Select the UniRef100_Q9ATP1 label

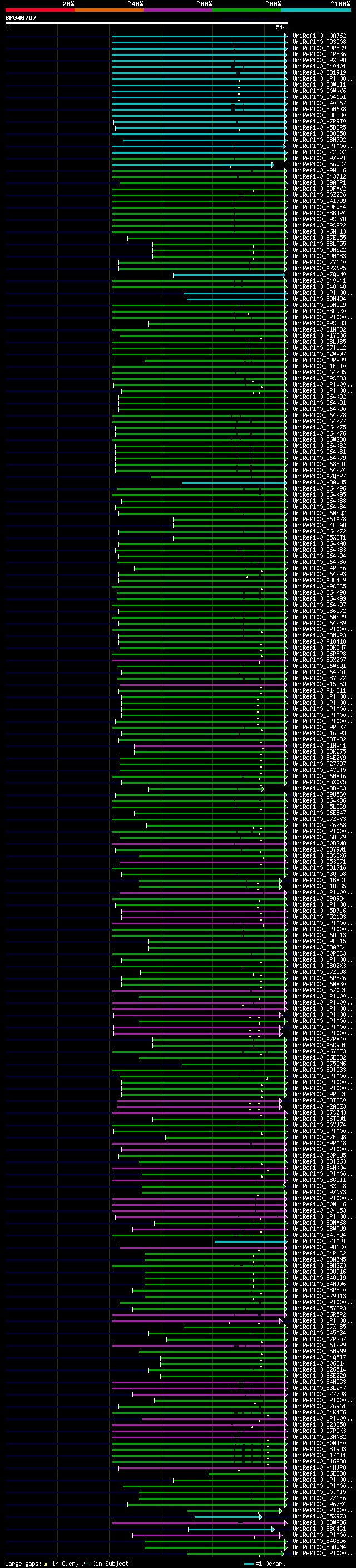[319, 182]
